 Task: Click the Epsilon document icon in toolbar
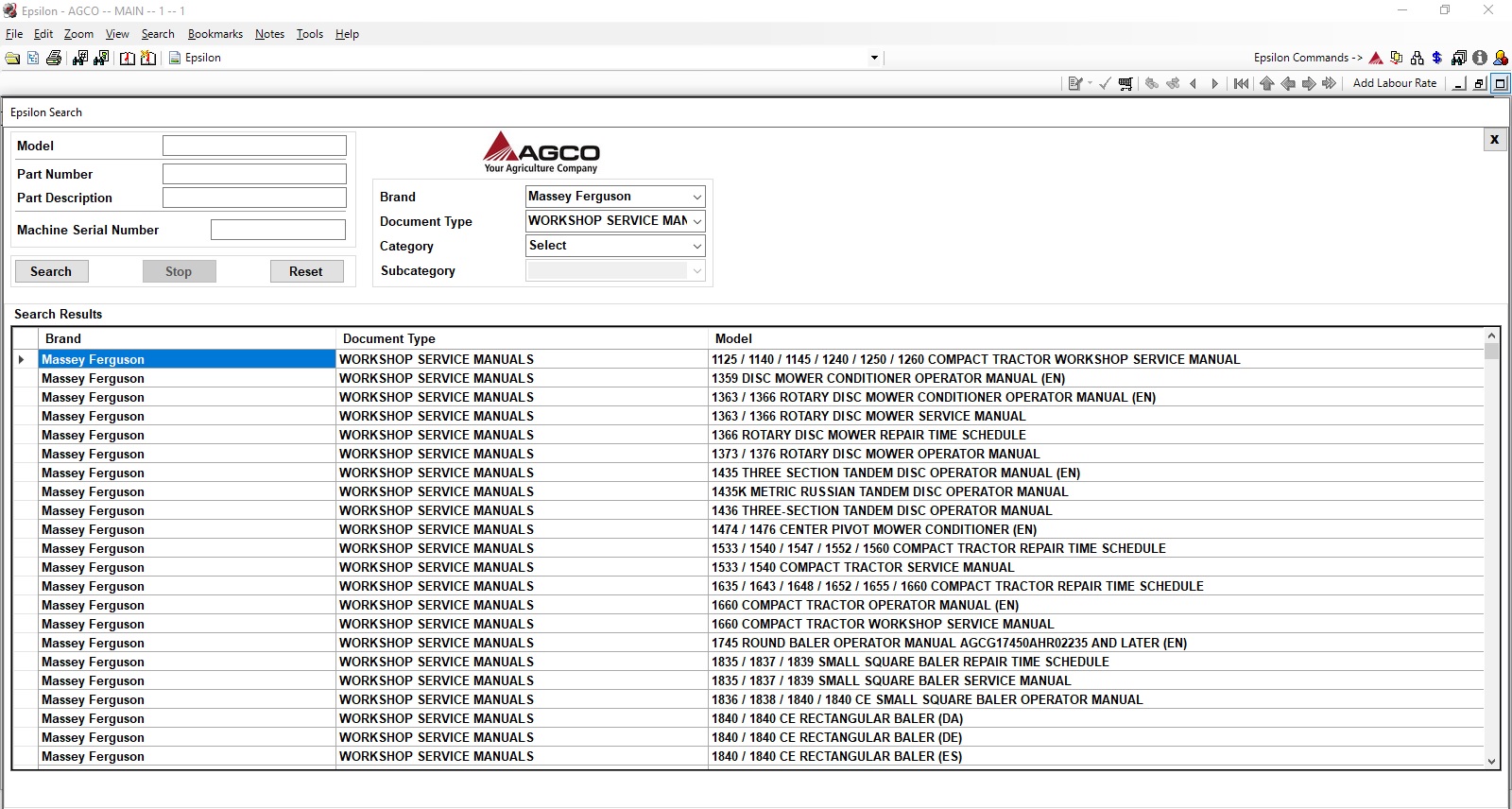[175, 58]
